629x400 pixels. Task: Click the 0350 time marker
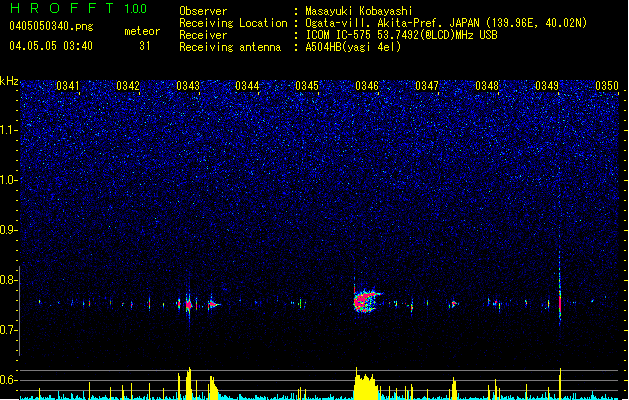[607, 85]
